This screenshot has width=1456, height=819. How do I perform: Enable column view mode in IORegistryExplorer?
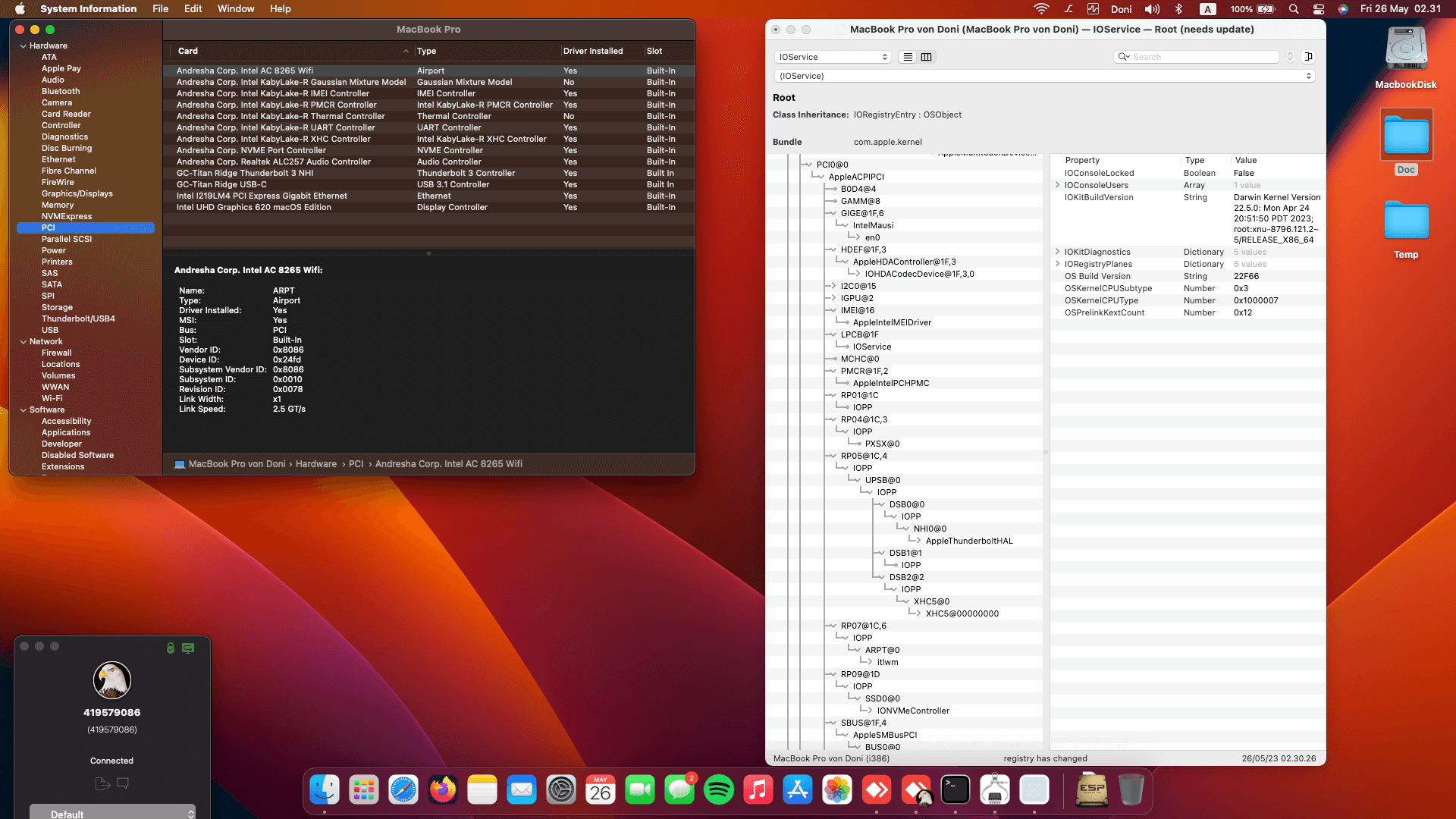coord(926,57)
